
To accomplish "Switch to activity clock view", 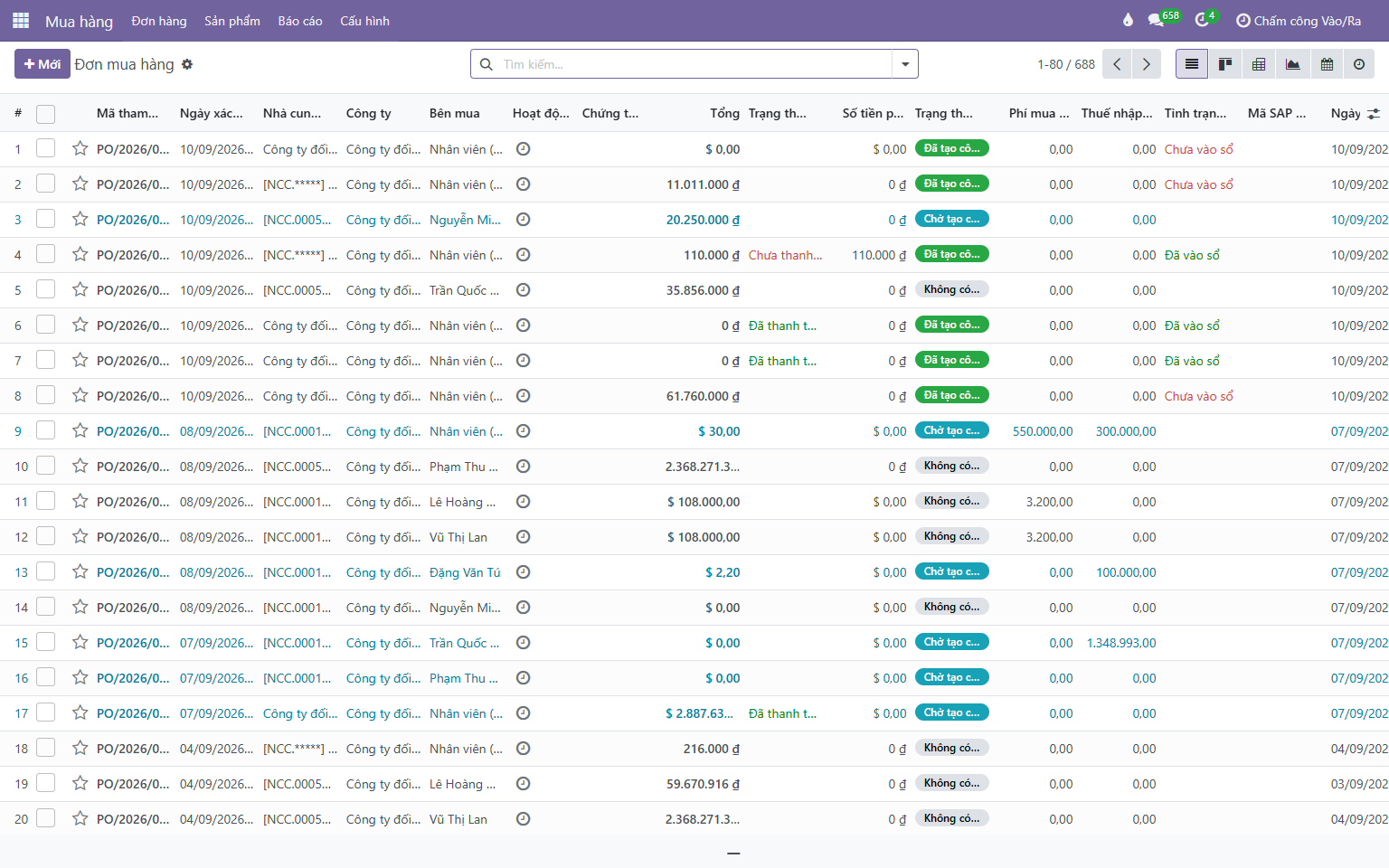I will [x=1359, y=64].
